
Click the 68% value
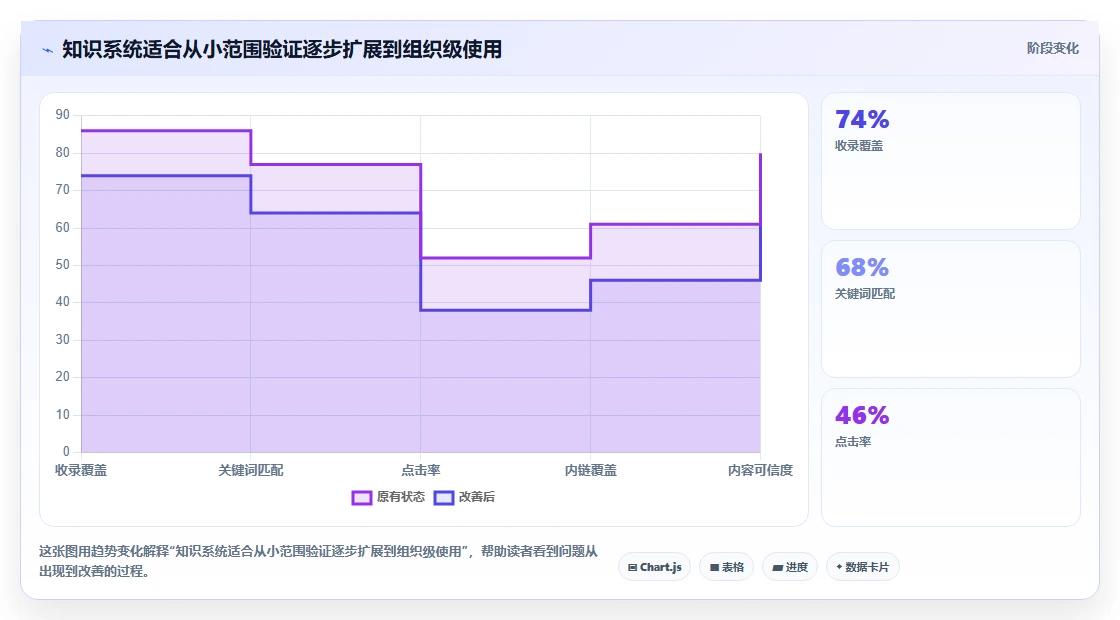coord(862,267)
